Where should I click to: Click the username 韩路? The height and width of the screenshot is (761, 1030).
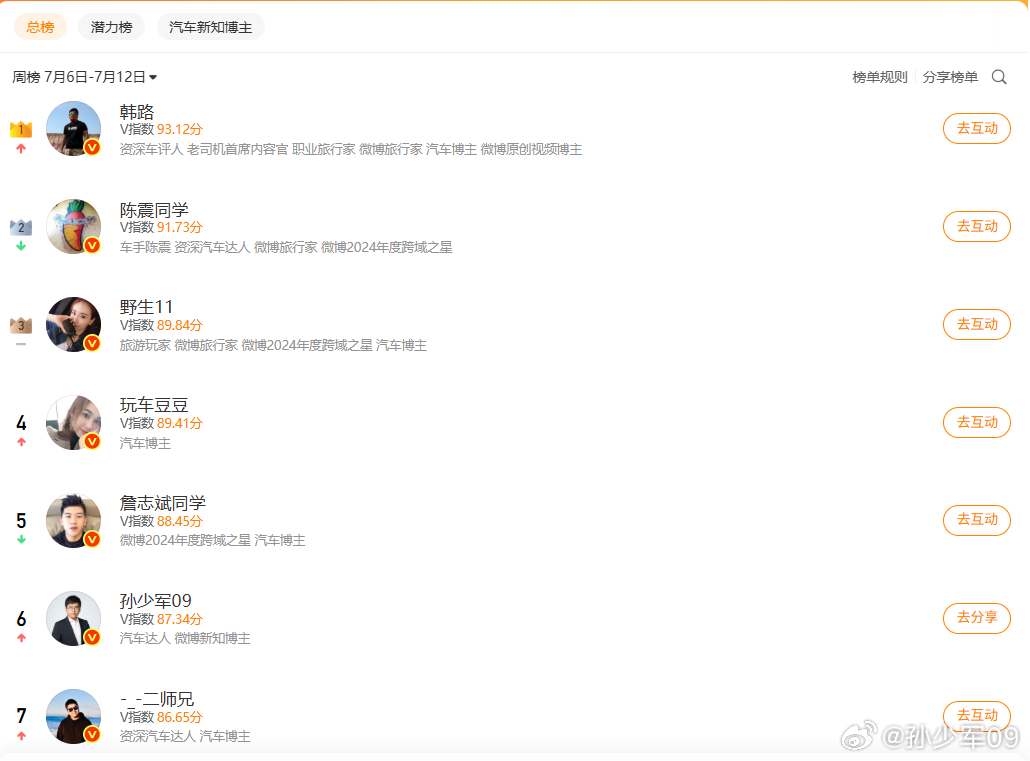[x=137, y=112]
